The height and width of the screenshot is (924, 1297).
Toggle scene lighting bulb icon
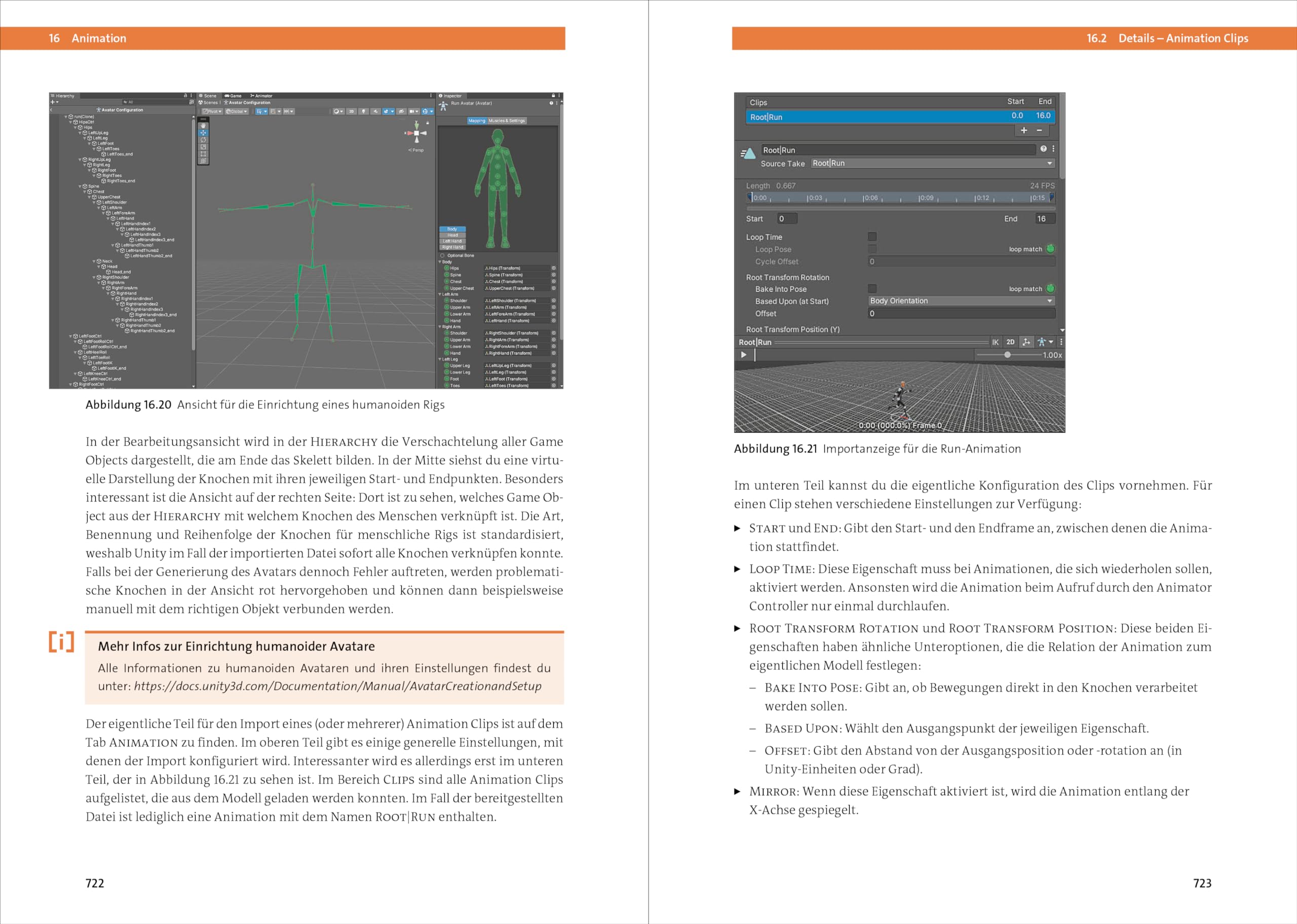coord(364,111)
